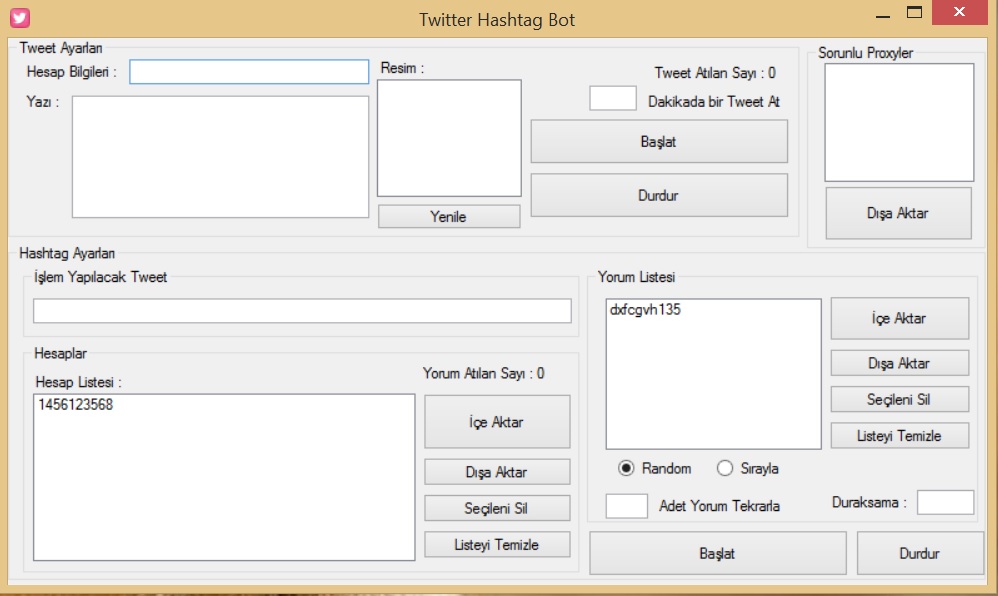This screenshot has height=596, width=998.
Task: Click the Sorunlu Proxyler list box
Action: (x=899, y=122)
